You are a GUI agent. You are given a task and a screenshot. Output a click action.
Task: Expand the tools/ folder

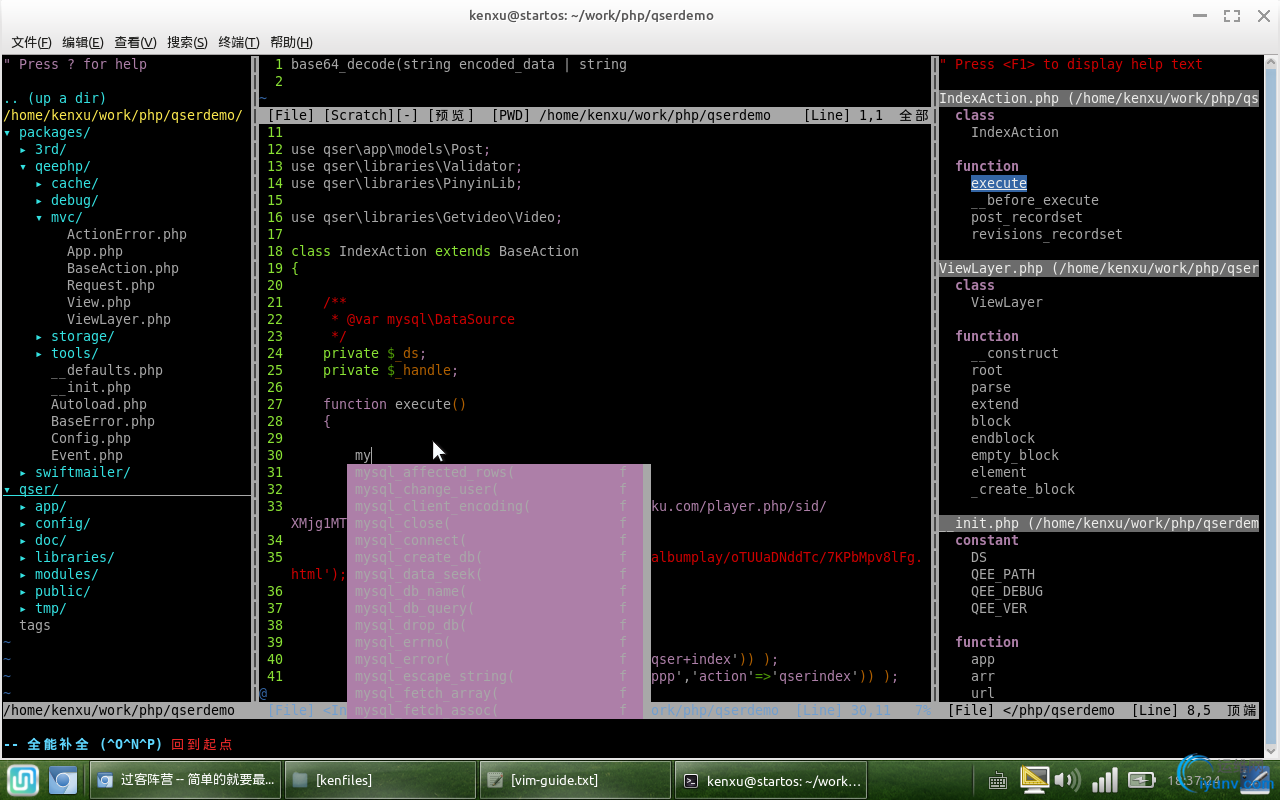[x=67, y=353]
